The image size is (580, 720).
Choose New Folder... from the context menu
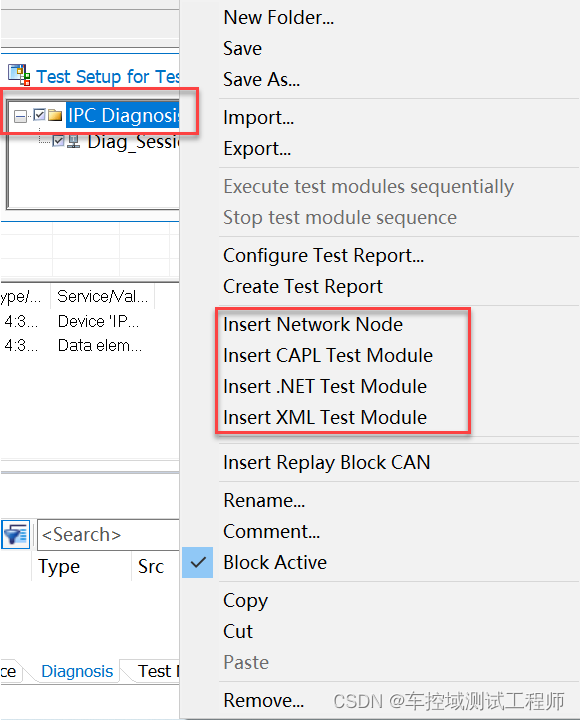[x=278, y=17]
